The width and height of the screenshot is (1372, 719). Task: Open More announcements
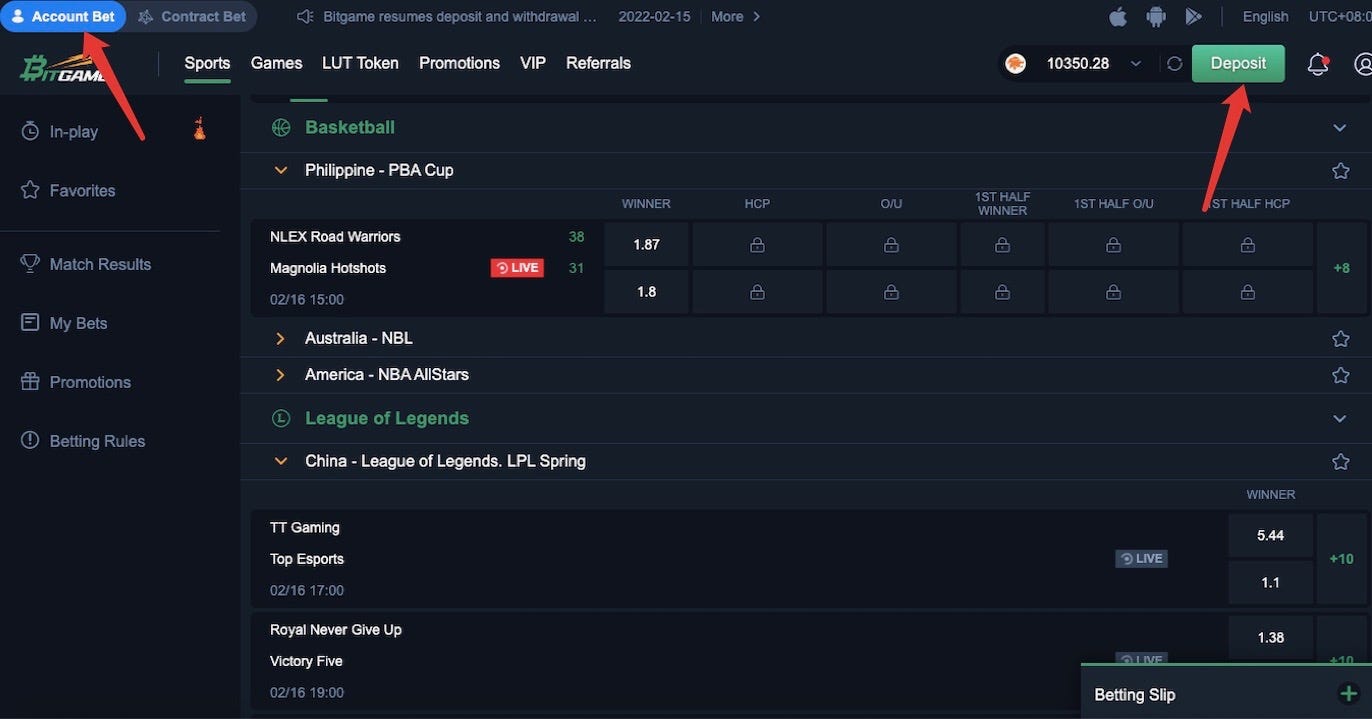[736, 16]
